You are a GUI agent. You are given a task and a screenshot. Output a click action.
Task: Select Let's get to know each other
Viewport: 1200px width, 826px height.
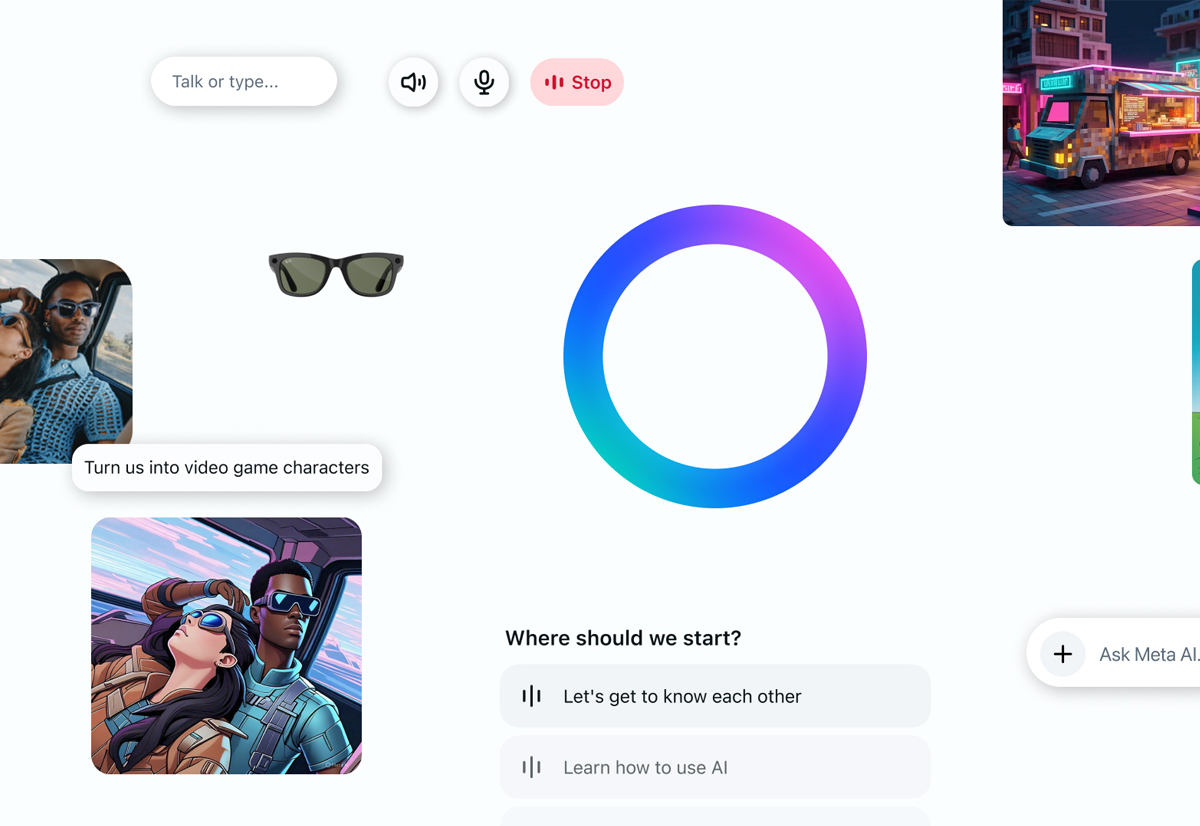tap(715, 696)
